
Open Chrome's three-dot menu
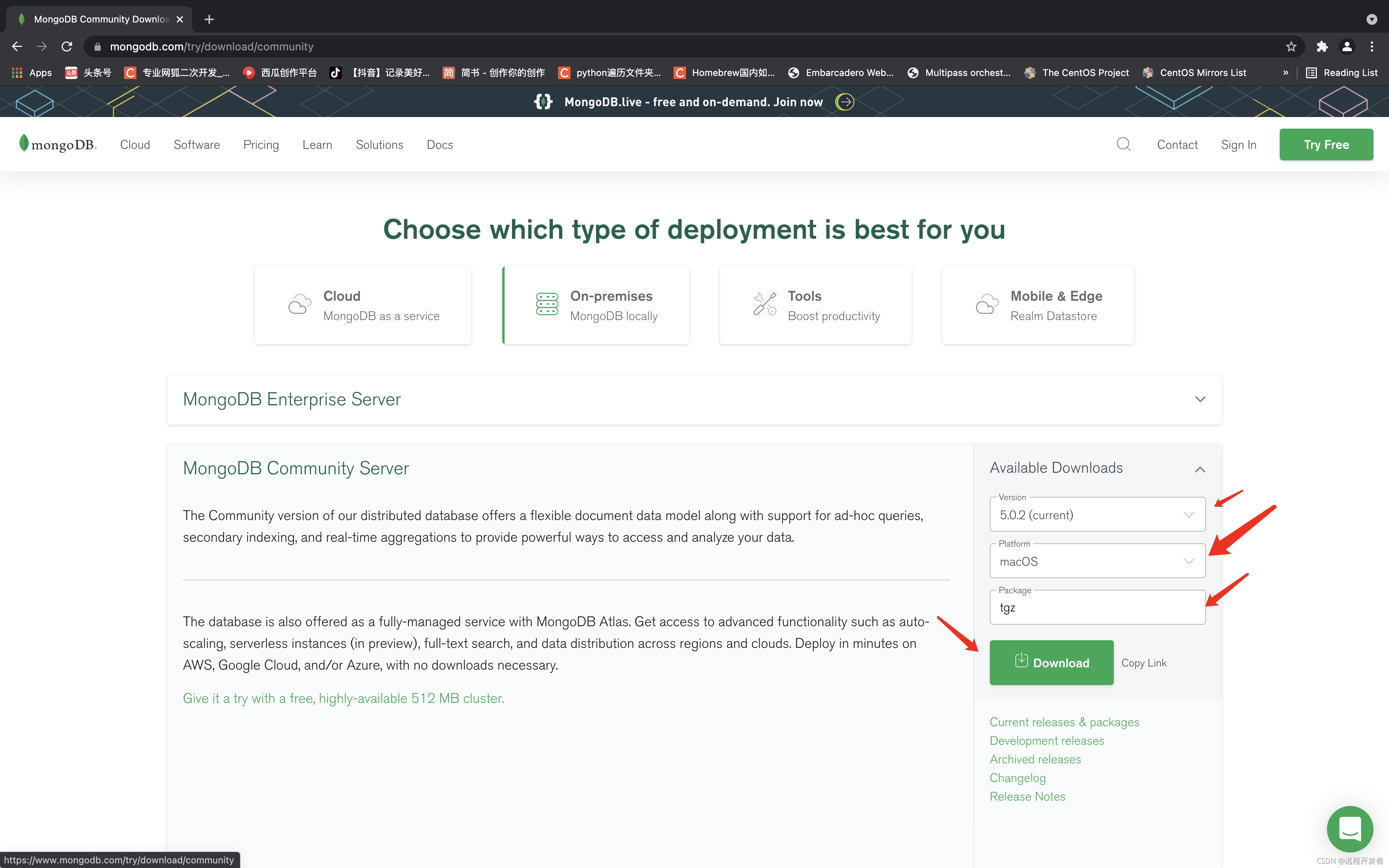pyautogui.click(x=1372, y=46)
